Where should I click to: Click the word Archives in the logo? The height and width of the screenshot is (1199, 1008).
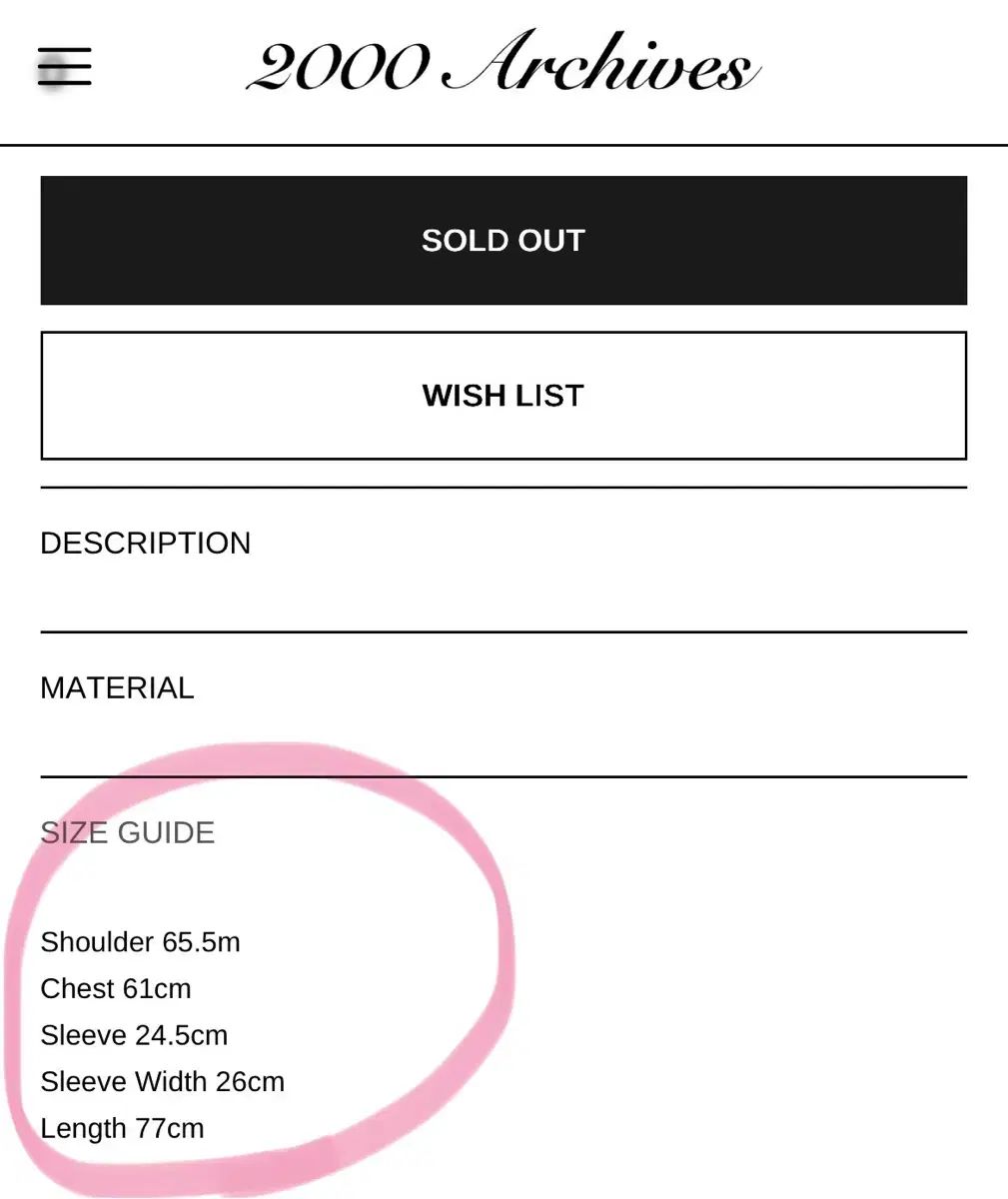[x=599, y=64]
